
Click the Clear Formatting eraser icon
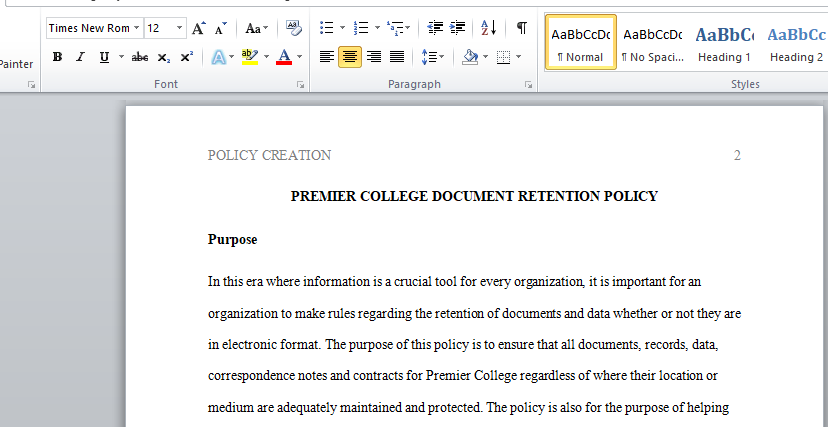pyautogui.click(x=294, y=28)
